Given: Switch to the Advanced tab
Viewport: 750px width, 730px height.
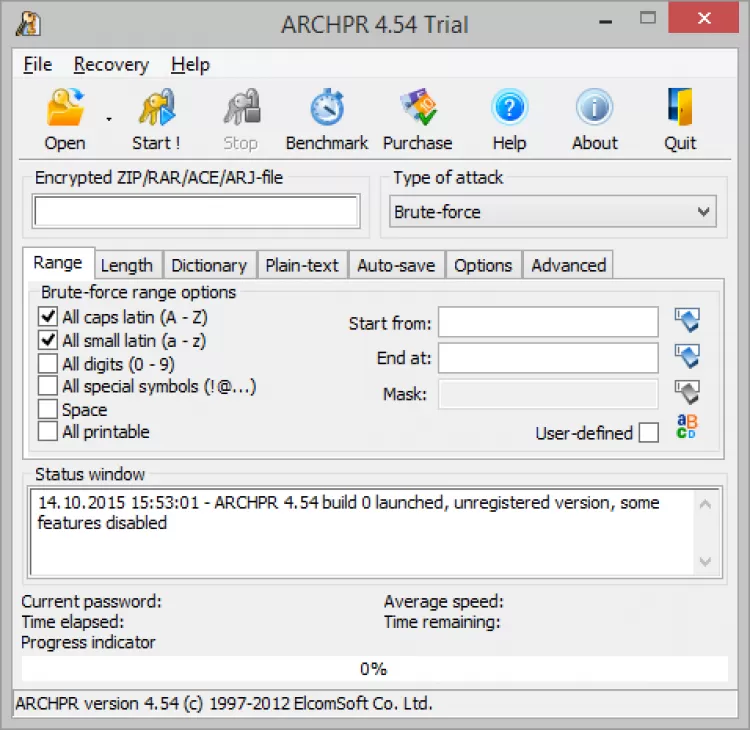Looking at the screenshot, I should (x=569, y=265).
